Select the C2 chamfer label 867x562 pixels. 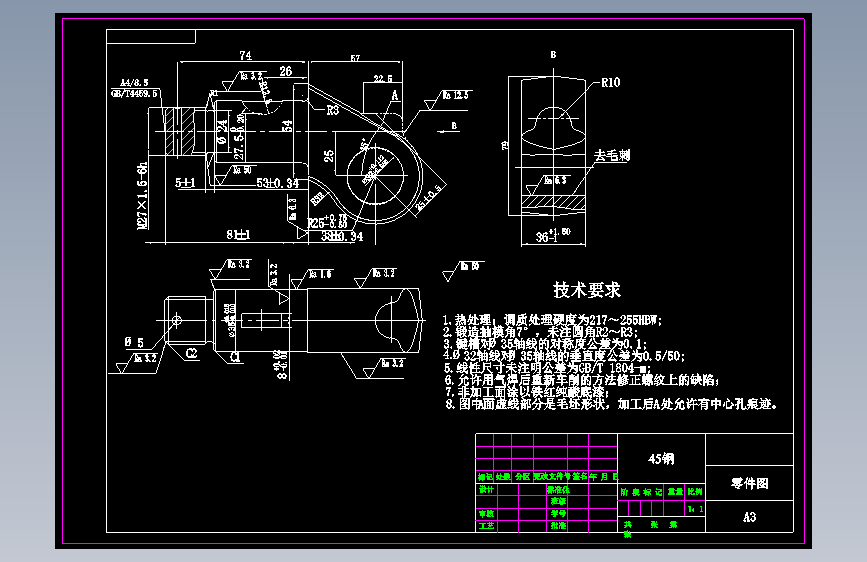click(191, 353)
